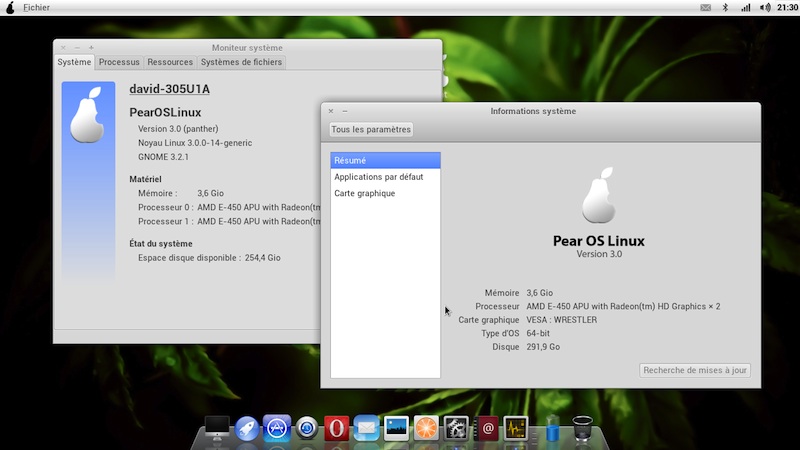Open the Fichier menu
The height and width of the screenshot is (450, 800).
36,8
